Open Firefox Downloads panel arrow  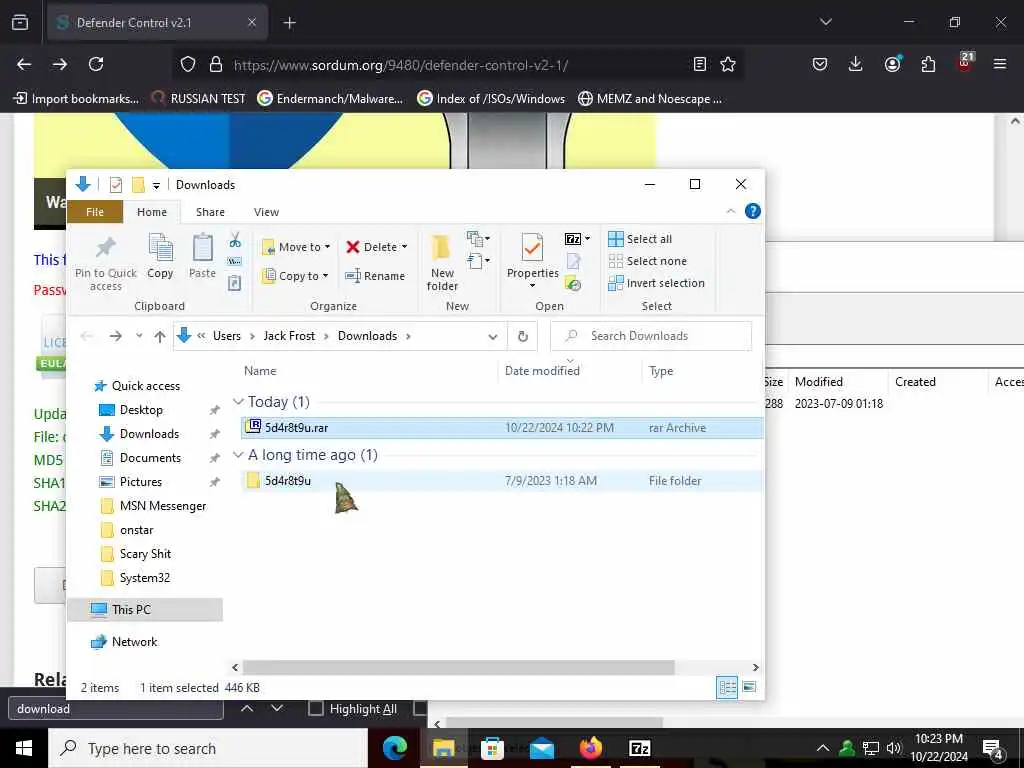pos(856,64)
